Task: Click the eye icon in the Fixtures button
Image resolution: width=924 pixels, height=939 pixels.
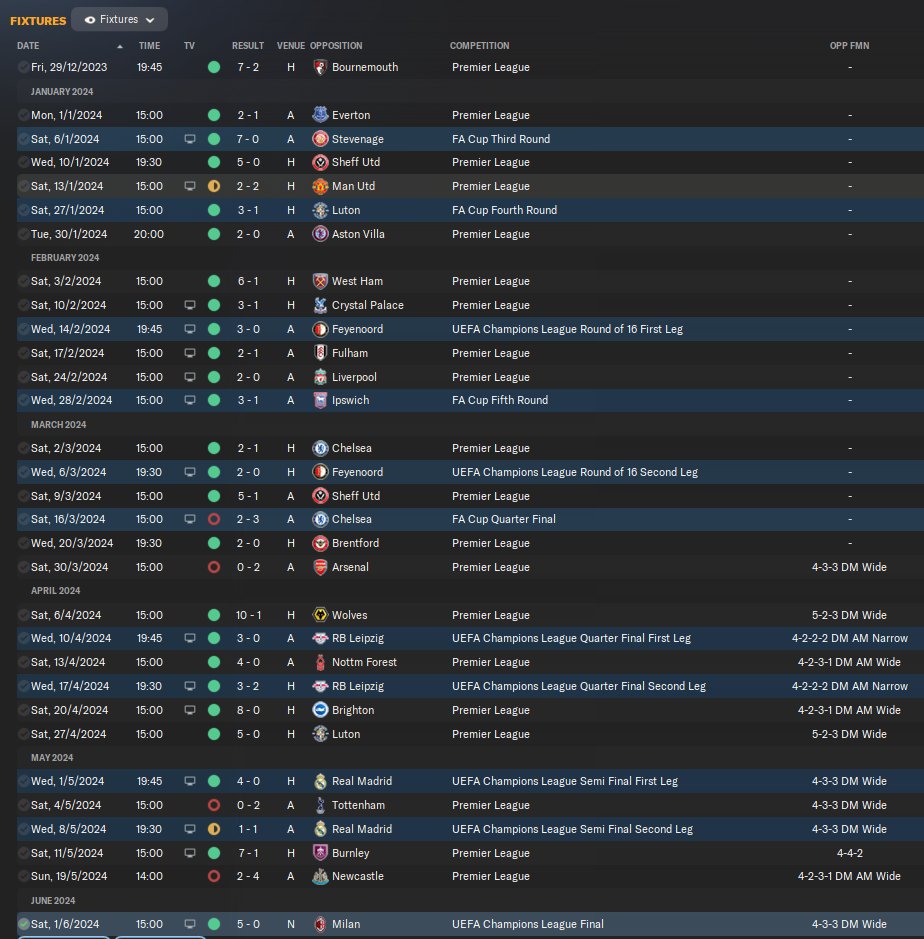Action: tap(90, 20)
